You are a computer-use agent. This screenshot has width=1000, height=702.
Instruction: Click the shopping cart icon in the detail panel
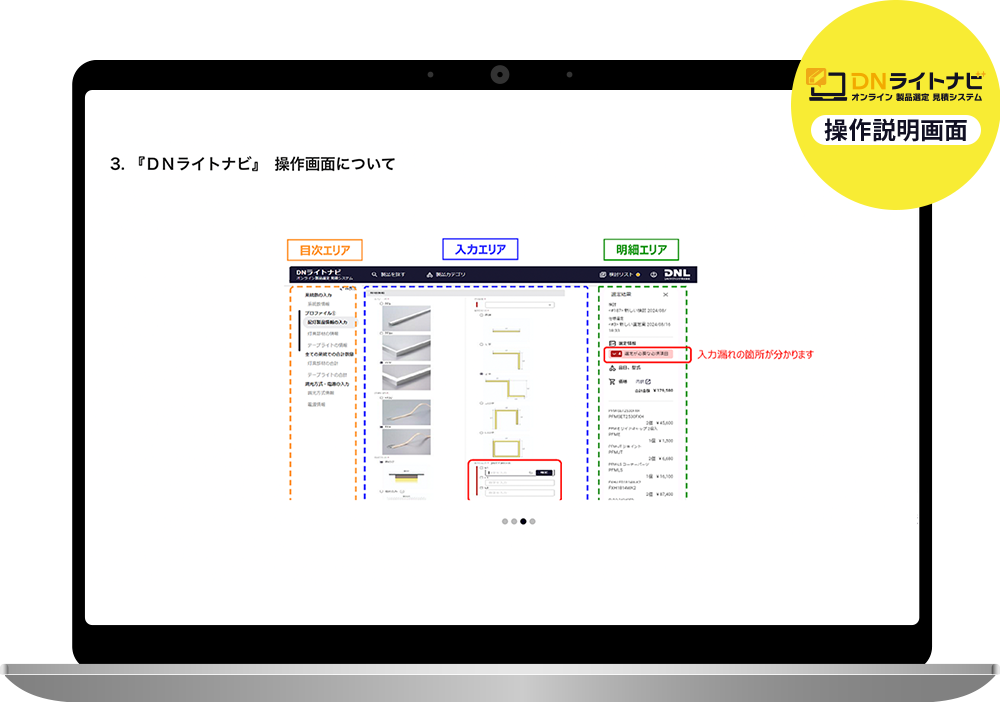click(612, 381)
